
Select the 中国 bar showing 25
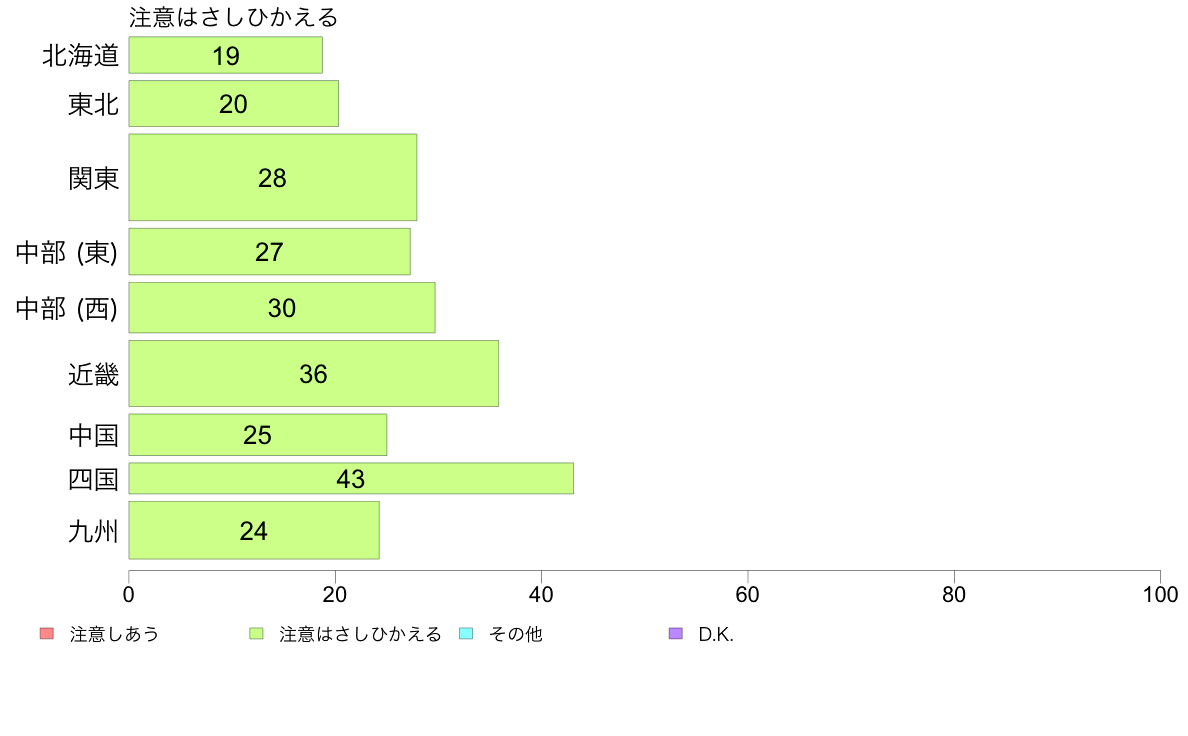click(x=258, y=435)
